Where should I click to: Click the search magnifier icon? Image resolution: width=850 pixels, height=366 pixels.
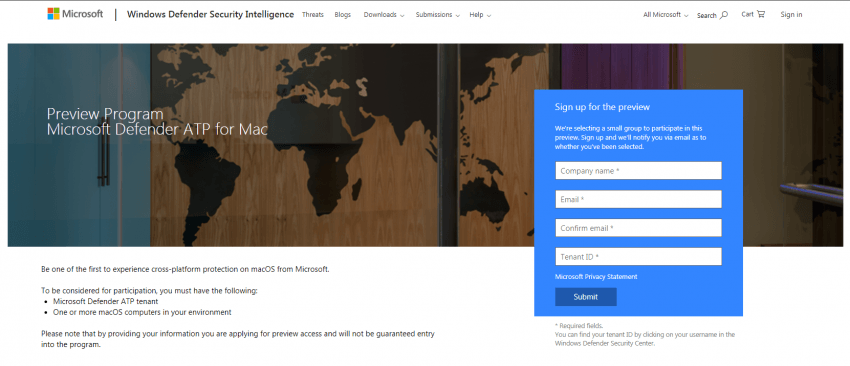724,15
